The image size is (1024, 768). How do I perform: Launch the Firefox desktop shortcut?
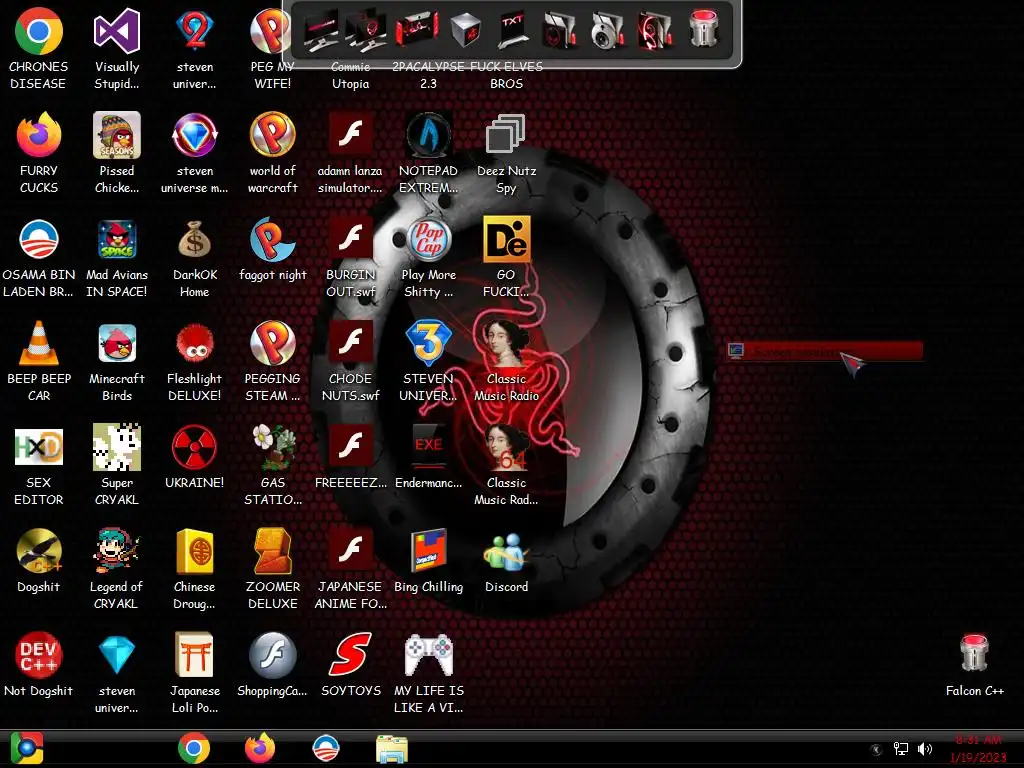39,135
